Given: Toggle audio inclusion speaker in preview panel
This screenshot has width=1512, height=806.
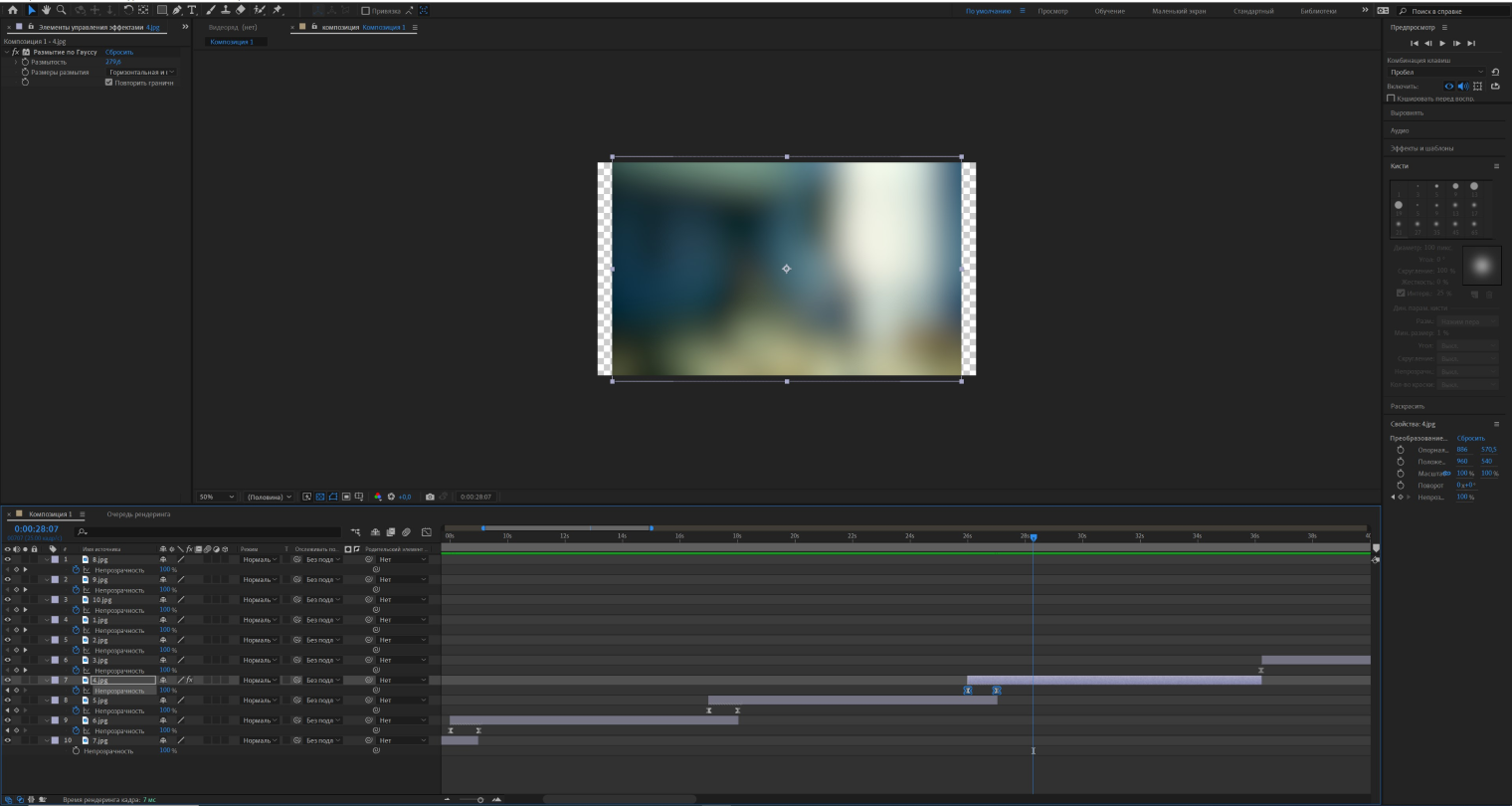Looking at the screenshot, I should 1462,87.
